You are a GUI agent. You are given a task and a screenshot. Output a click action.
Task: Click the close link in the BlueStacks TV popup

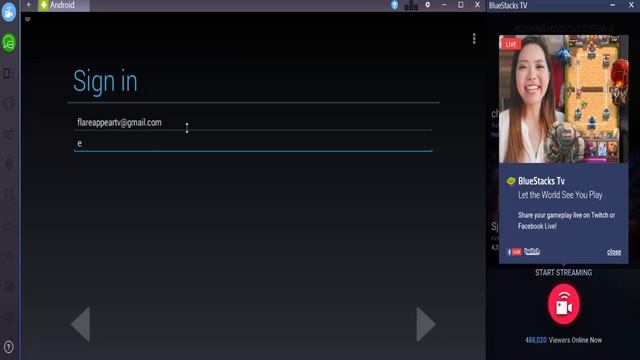pos(614,252)
